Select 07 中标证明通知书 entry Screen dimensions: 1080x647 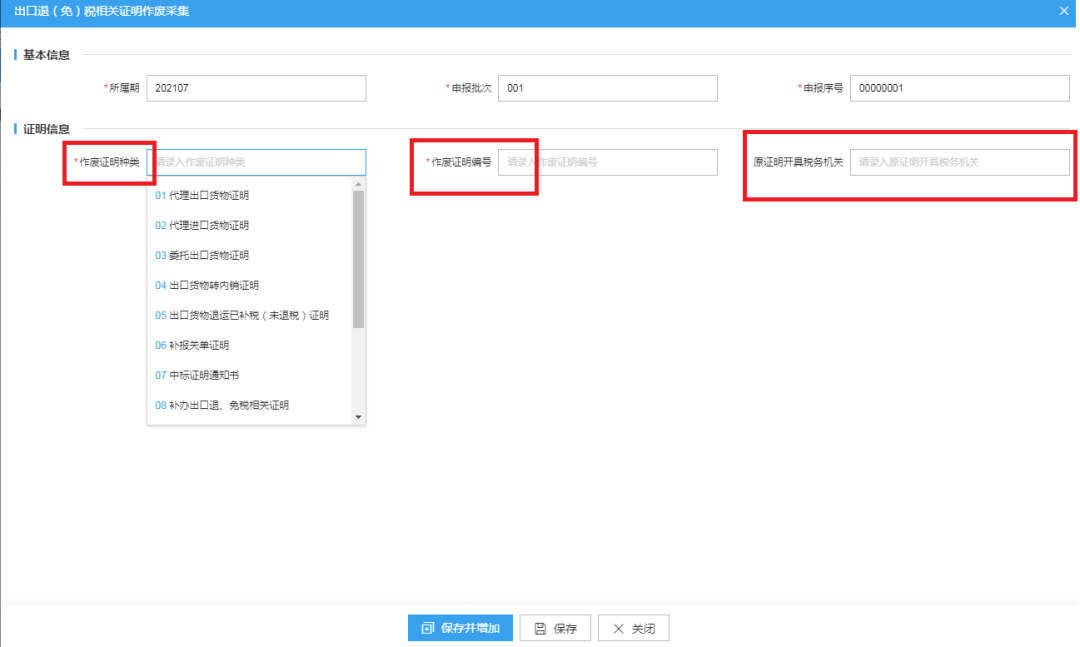pyautogui.click(x=249, y=376)
